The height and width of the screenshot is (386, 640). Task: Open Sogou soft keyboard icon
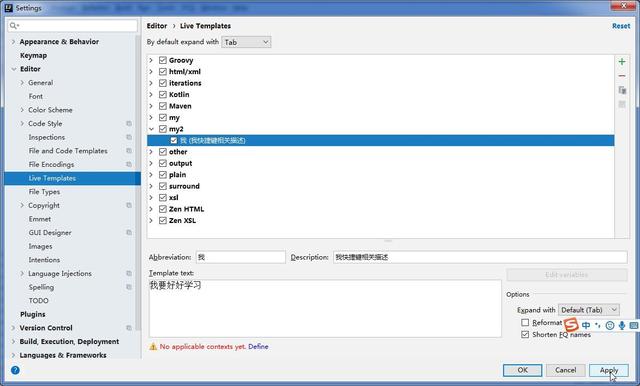[633, 325]
